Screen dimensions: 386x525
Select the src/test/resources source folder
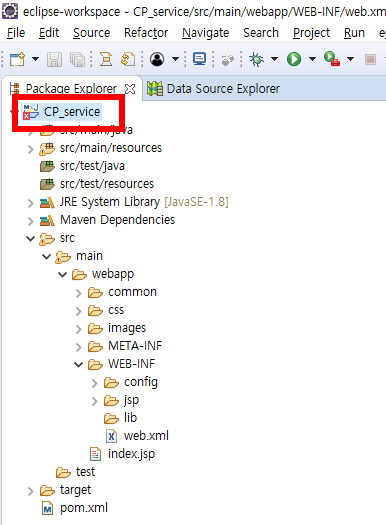107,184
